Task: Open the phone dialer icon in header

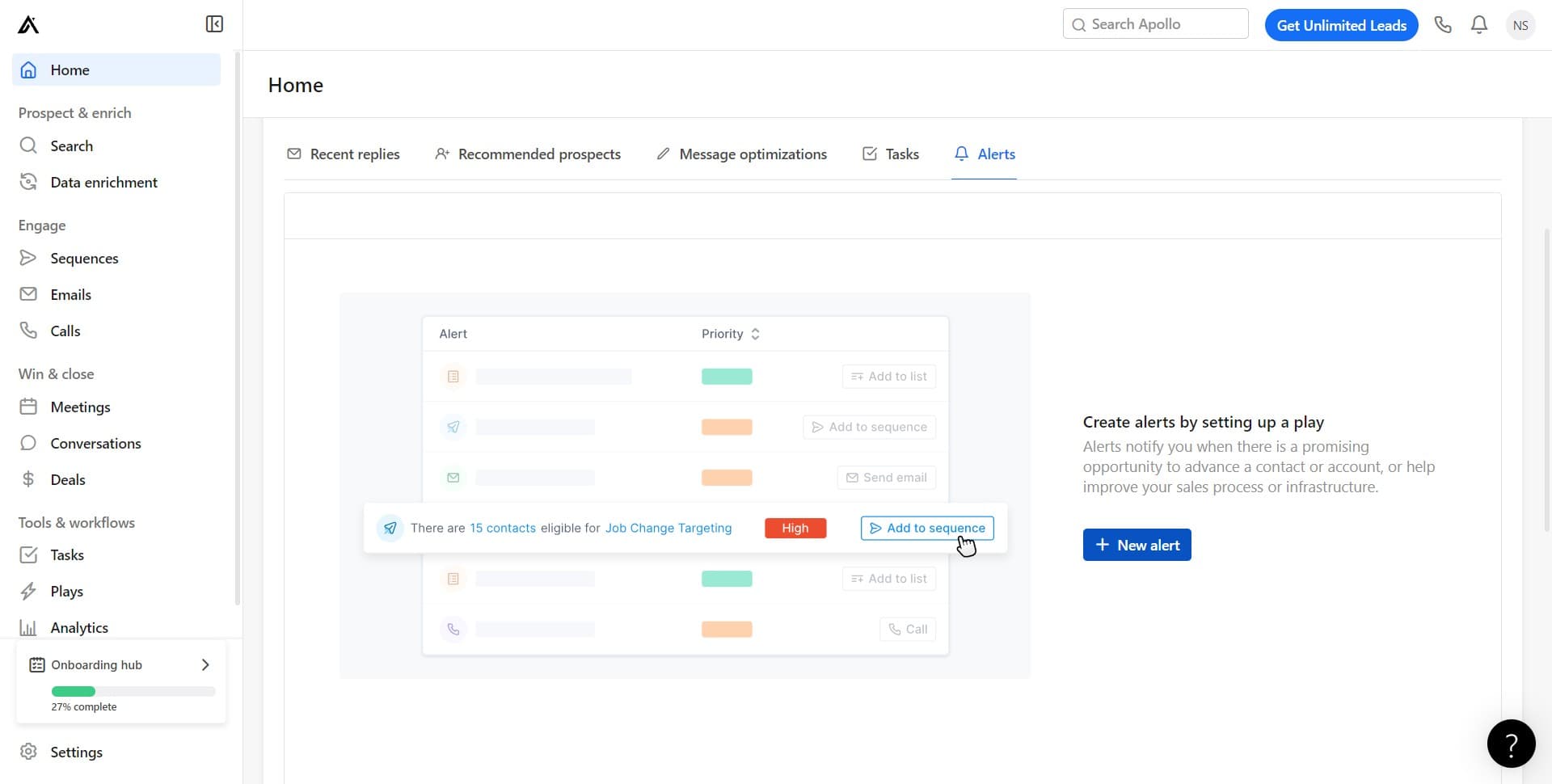Action: 1443,25
